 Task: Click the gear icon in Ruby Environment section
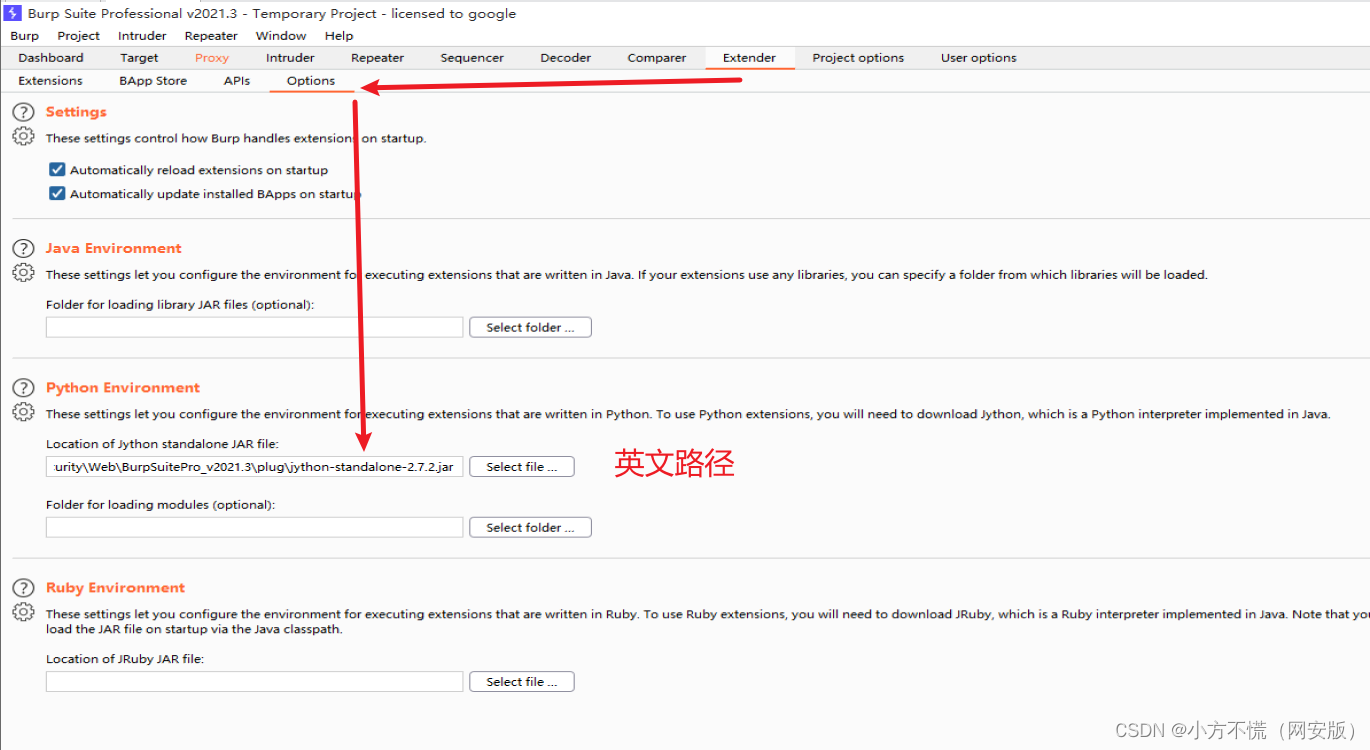pyautogui.click(x=23, y=612)
